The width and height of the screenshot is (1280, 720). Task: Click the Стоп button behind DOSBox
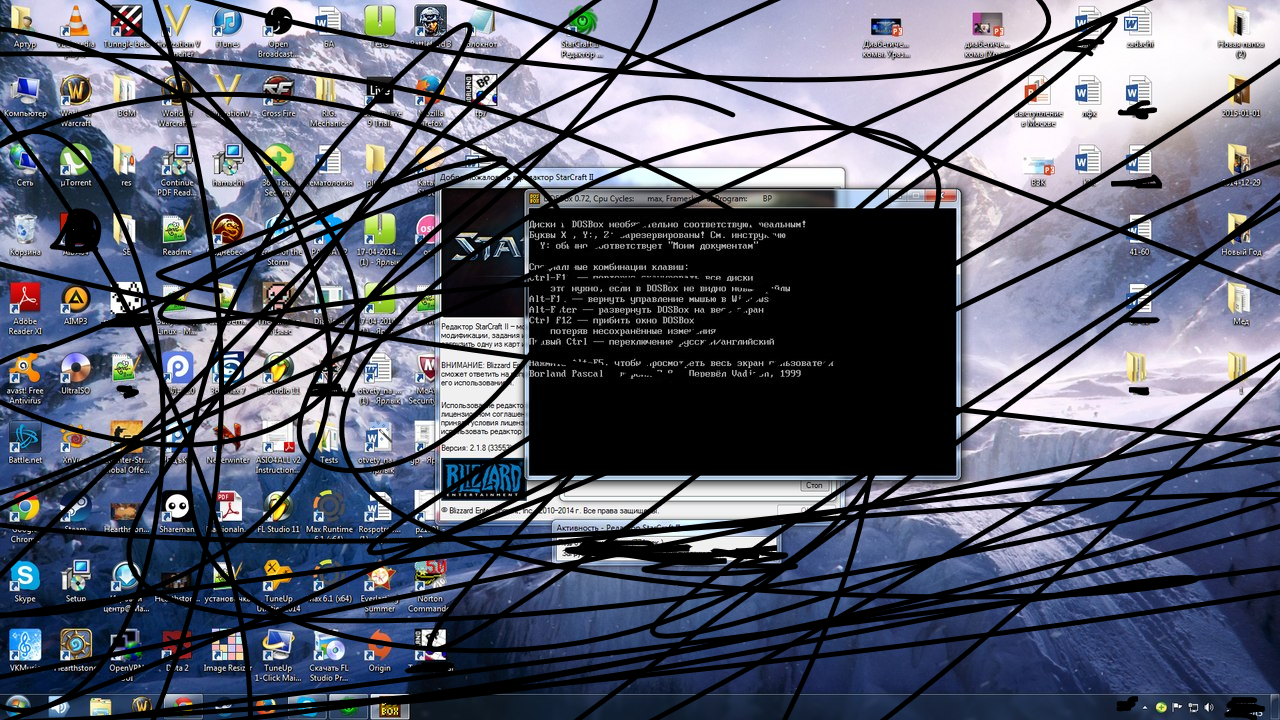coord(814,485)
